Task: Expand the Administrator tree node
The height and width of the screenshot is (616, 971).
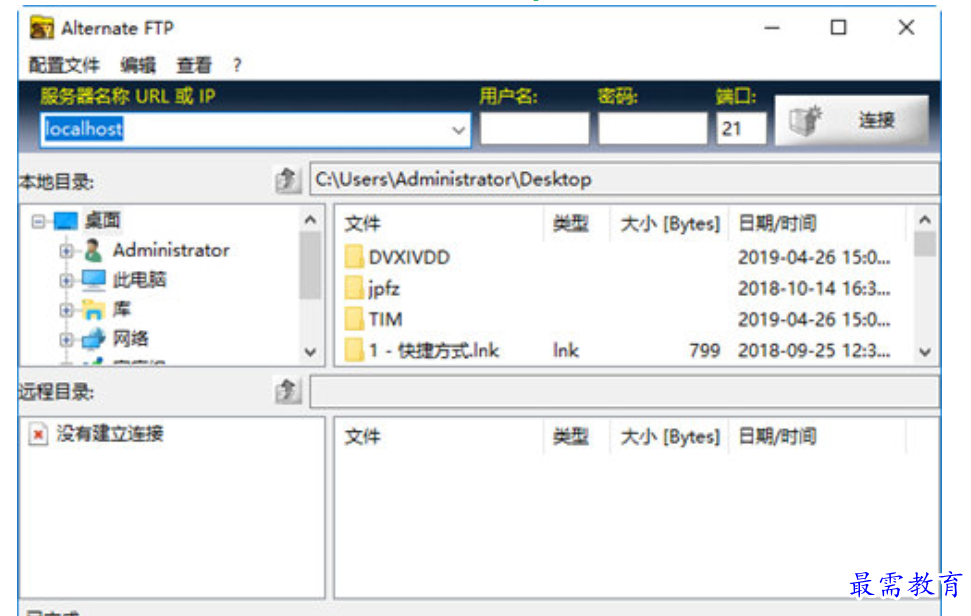Action: click(66, 251)
